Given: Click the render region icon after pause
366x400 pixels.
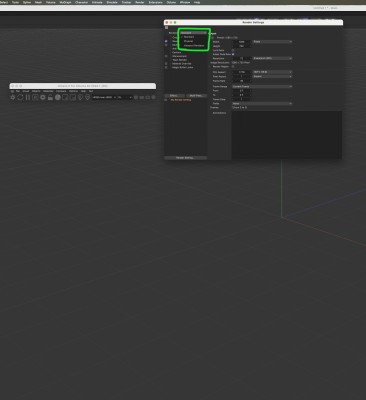Looking at the screenshot, I should coord(35,97).
